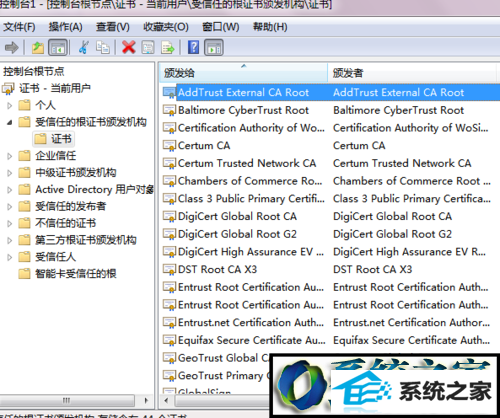Open the 操作(A) menu
Screen dimensions: 500x418
[x=65, y=27]
